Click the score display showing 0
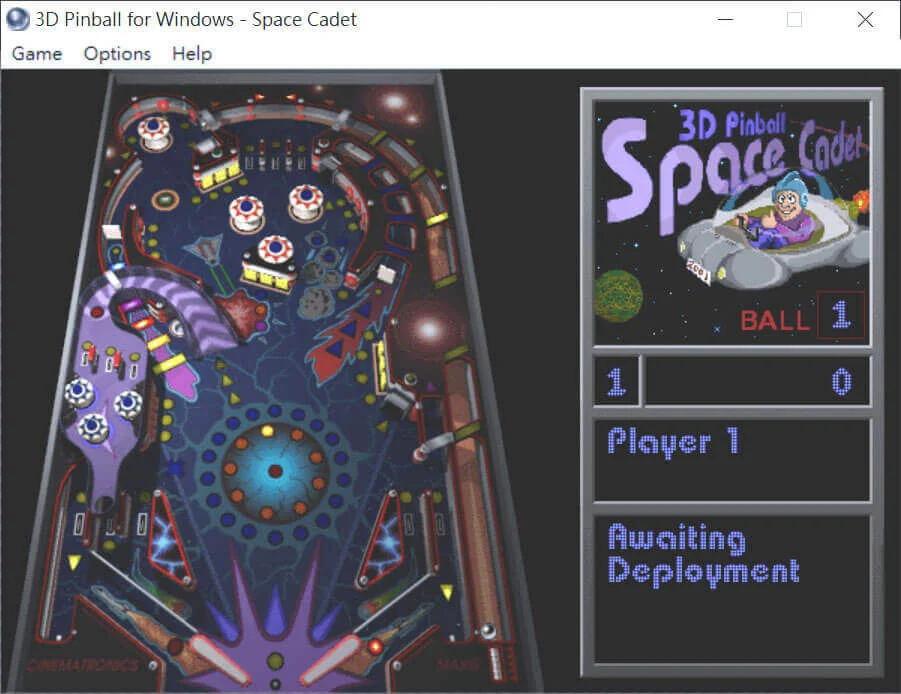The width and height of the screenshot is (901, 694). (x=757, y=381)
